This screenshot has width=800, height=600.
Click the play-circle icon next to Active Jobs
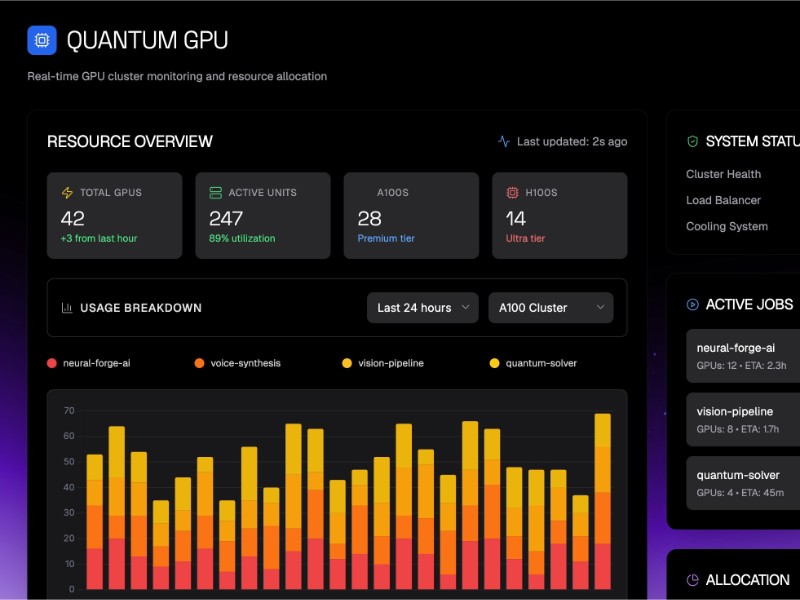691,305
